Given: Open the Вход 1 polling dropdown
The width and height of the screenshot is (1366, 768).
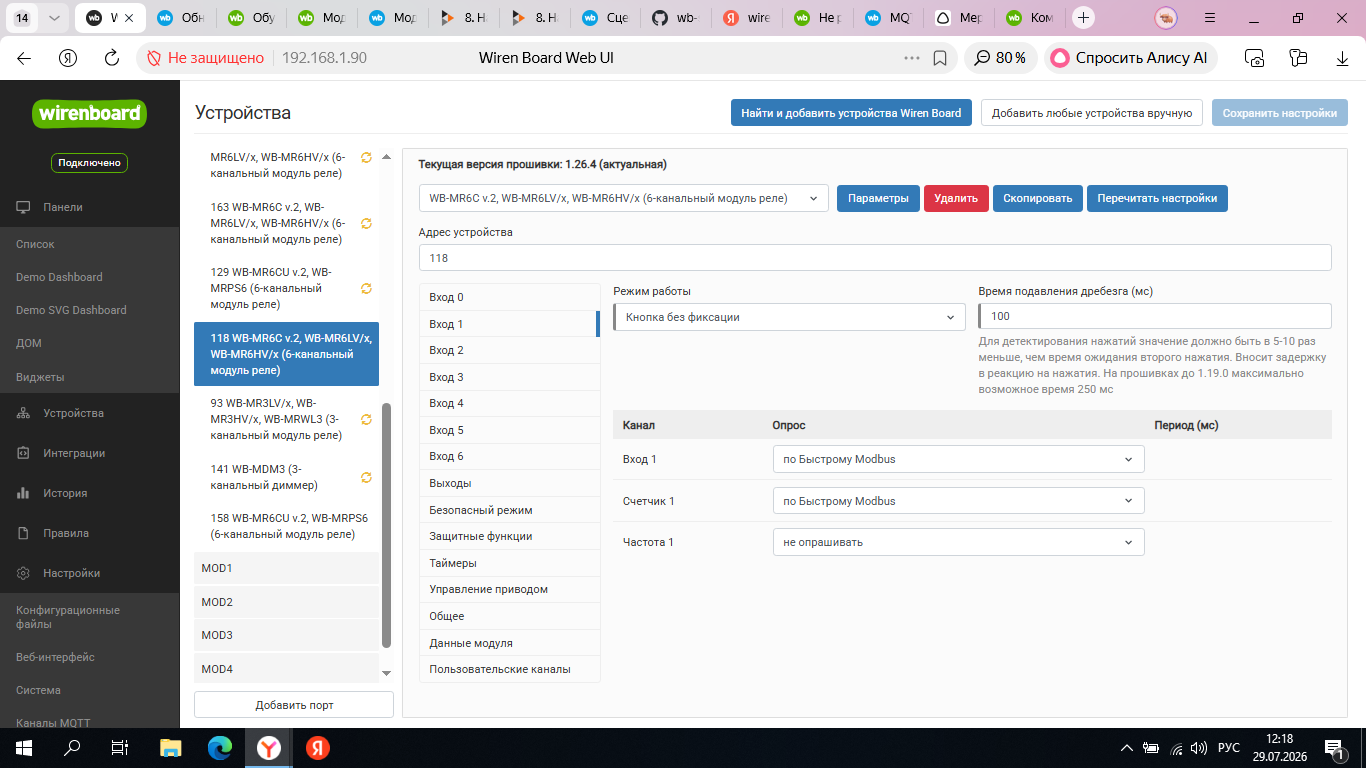Looking at the screenshot, I should (x=959, y=459).
